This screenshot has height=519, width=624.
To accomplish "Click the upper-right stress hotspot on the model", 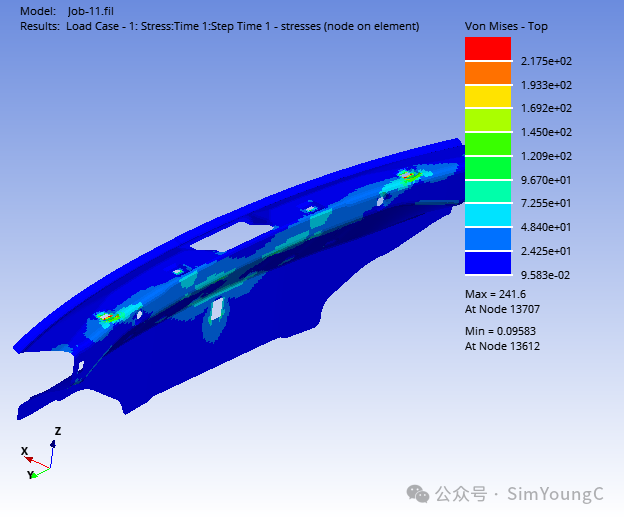I will pos(408,175).
